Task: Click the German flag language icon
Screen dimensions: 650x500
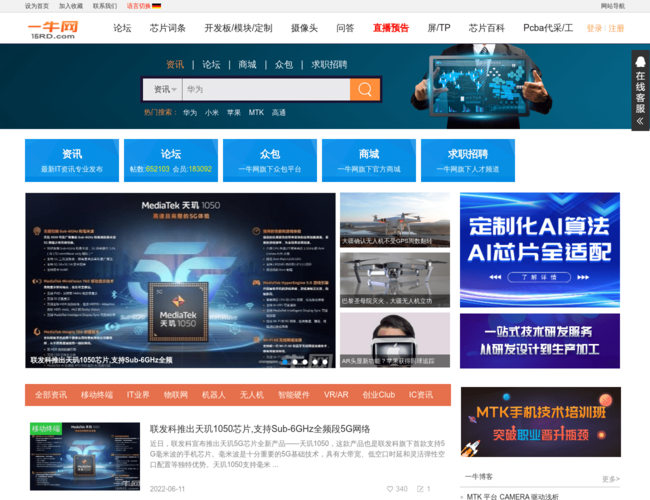Action: (156, 6)
